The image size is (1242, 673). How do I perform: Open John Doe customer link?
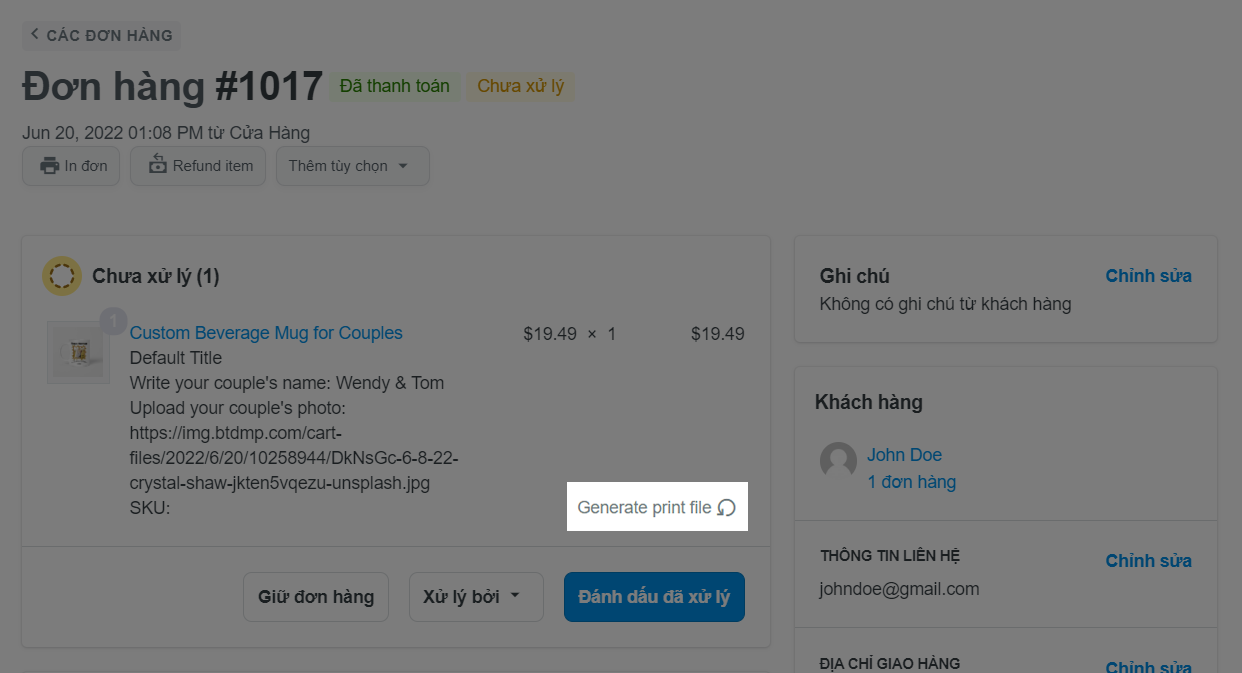[904, 455]
